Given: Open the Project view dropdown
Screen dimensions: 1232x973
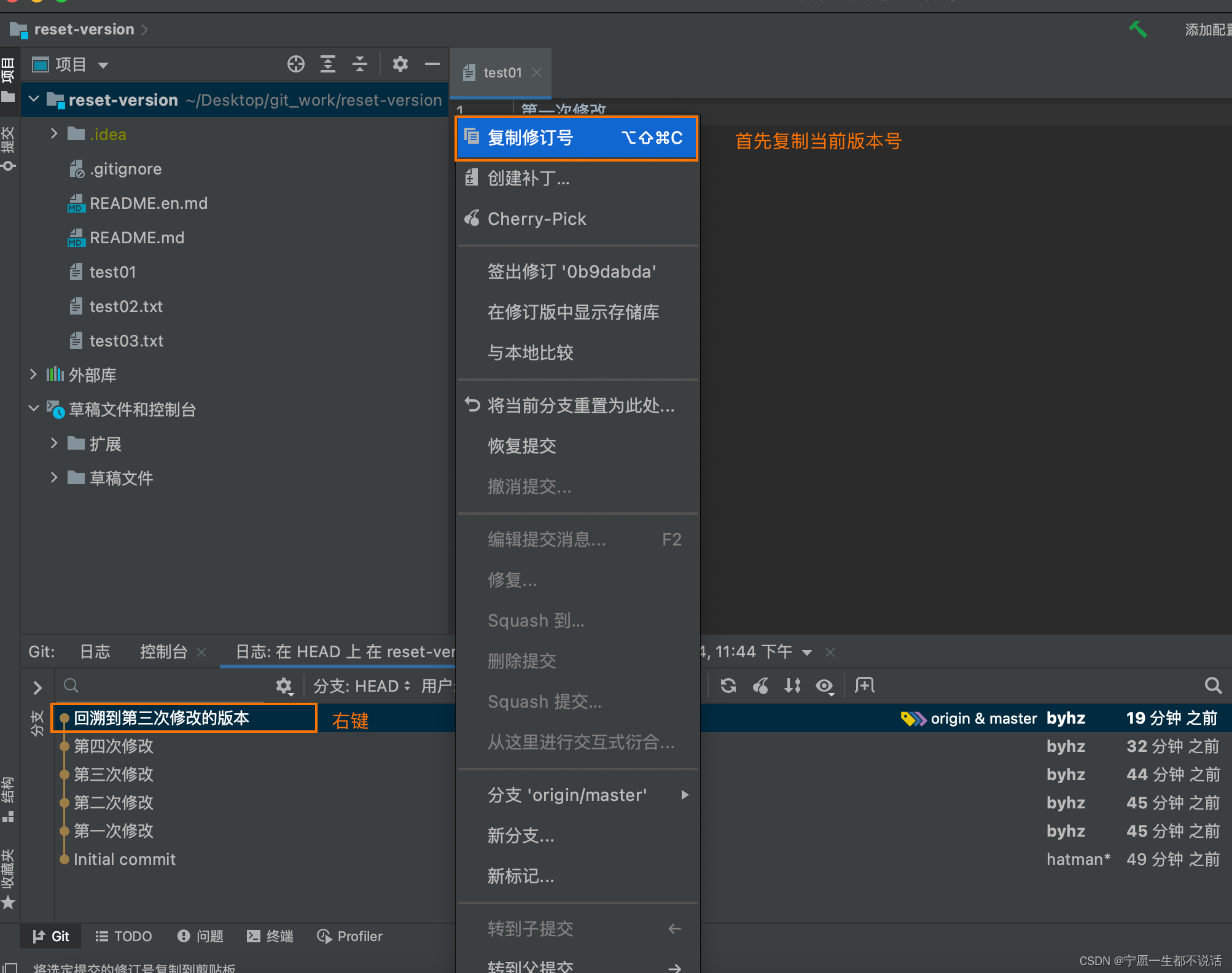Looking at the screenshot, I should [x=71, y=64].
